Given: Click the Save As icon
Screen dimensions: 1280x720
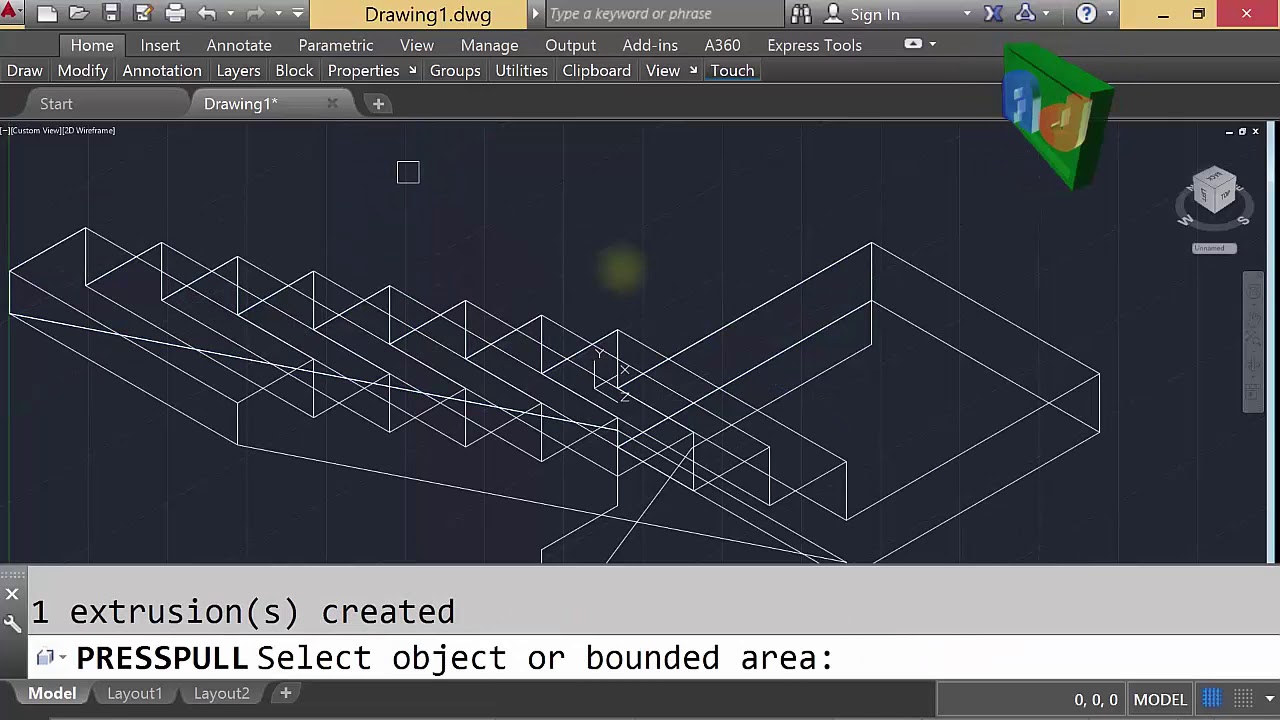Looking at the screenshot, I should click(x=143, y=14).
